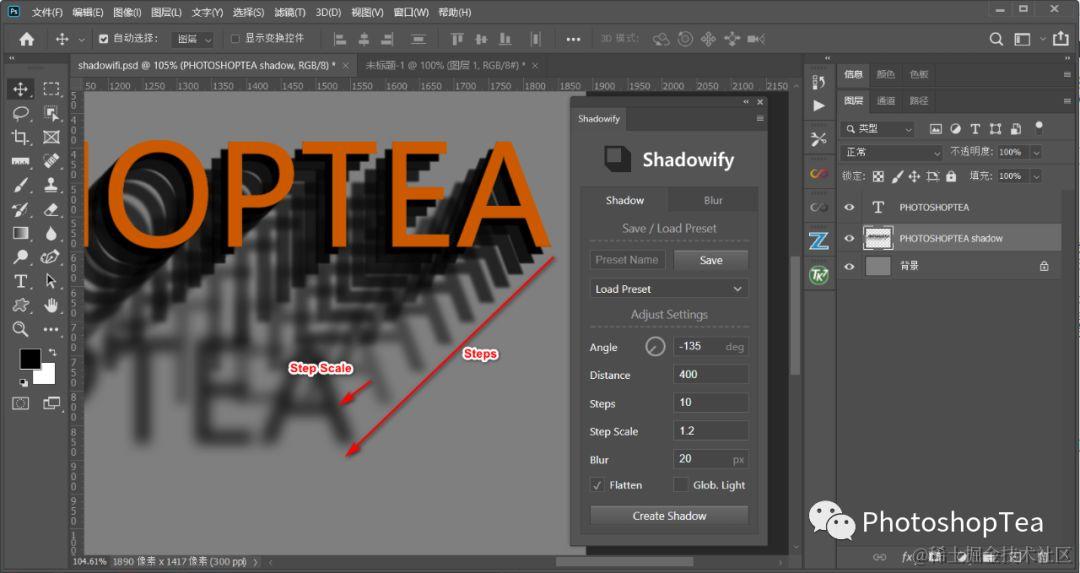This screenshot has height=573, width=1080.
Task: Select the Dodge tool
Action: pos(21,257)
